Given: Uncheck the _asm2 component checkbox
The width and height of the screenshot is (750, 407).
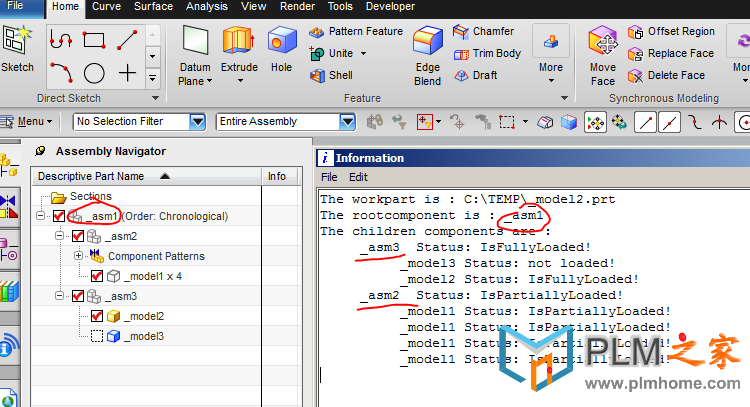Looking at the screenshot, I should point(78,236).
